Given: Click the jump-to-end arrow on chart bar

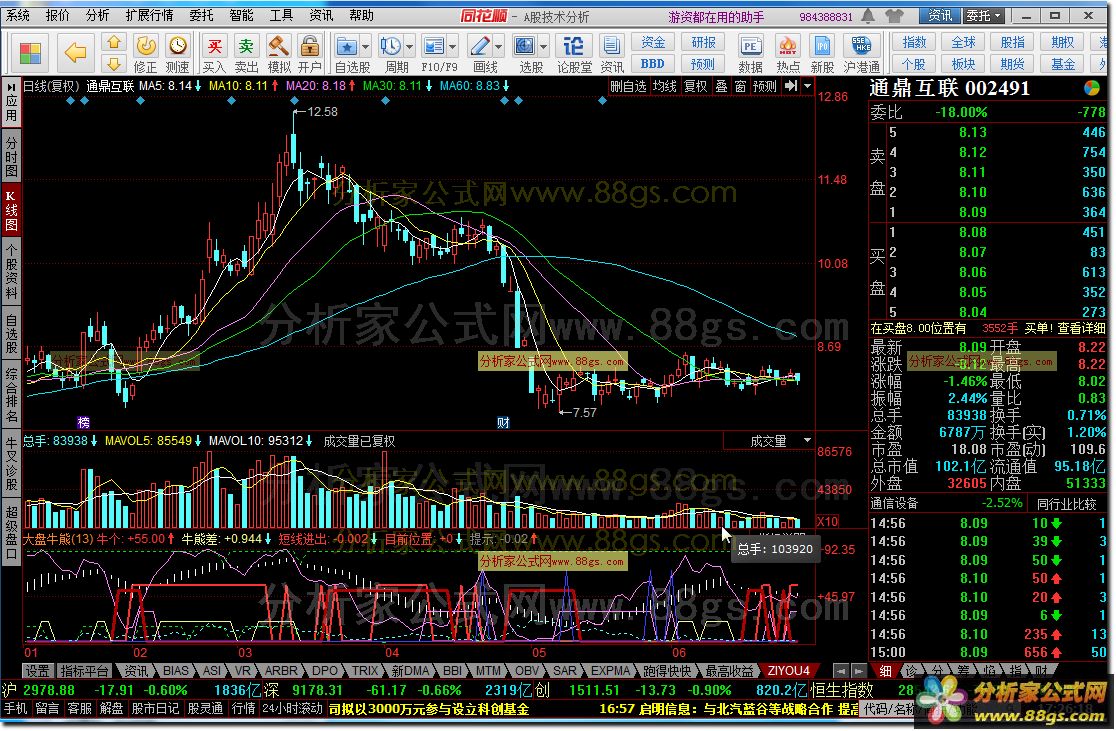Looking at the screenshot, I should 791,86.
